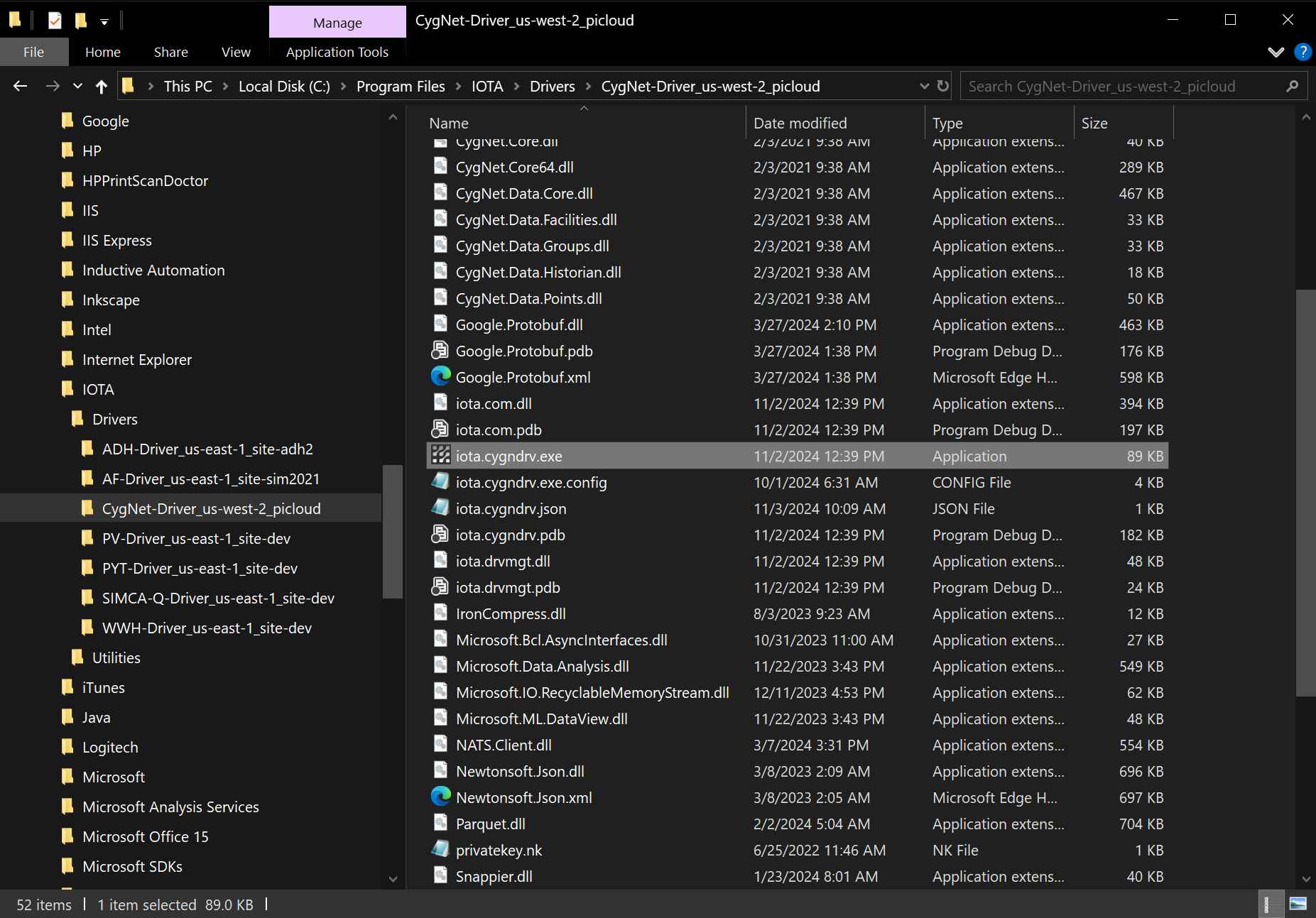
Task: Sort by Date modified column header
Action: 835,123
